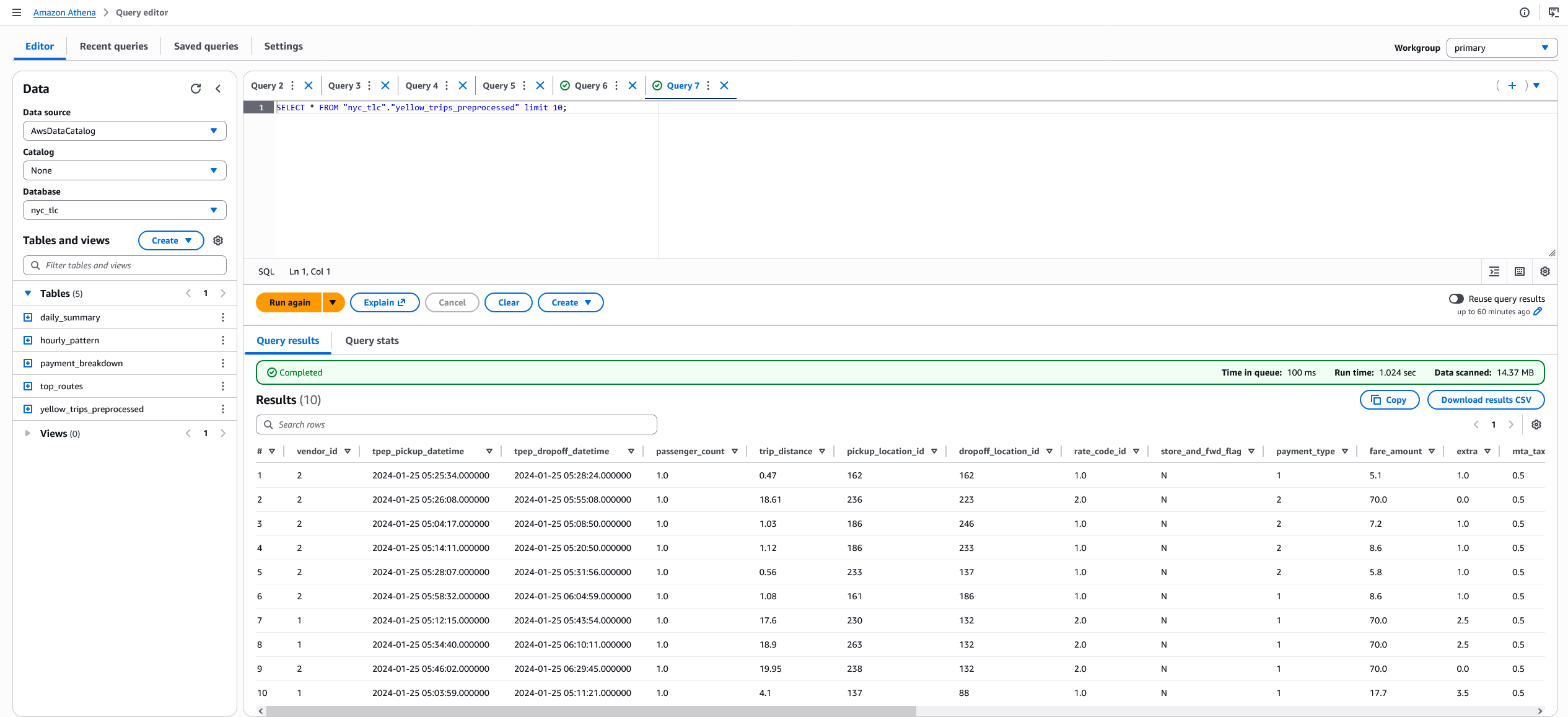Click the format query icon
This screenshot has width=1568, height=717.
click(x=1494, y=271)
